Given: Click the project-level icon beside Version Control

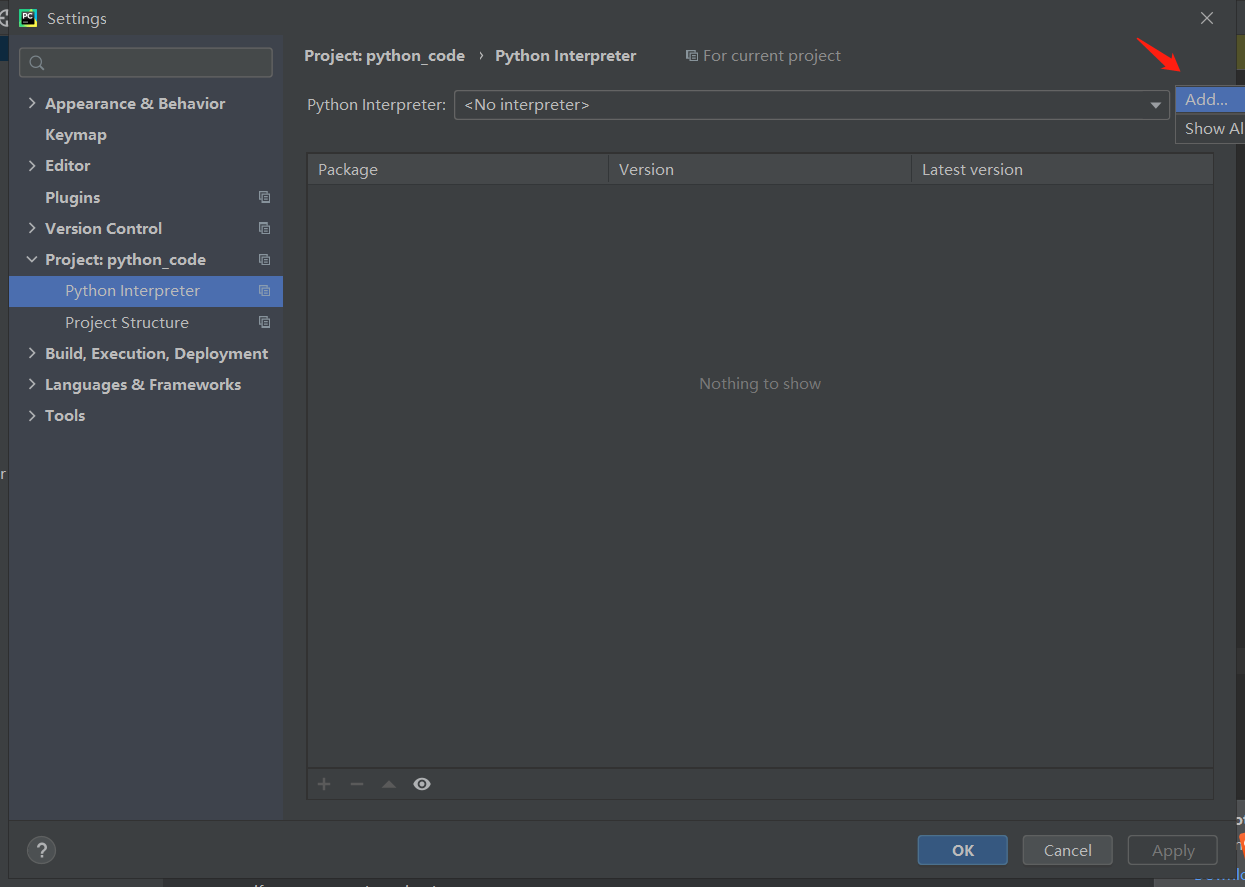Looking at the screenshot, I should point(264,228).
